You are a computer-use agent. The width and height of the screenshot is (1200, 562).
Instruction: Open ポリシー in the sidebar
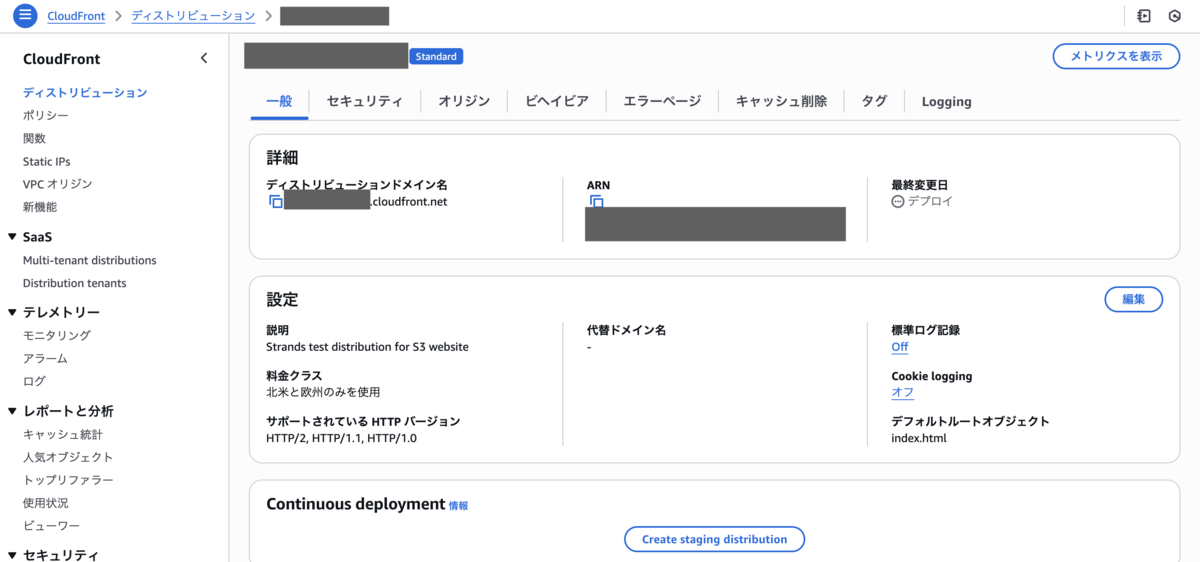tap(46, 116)
